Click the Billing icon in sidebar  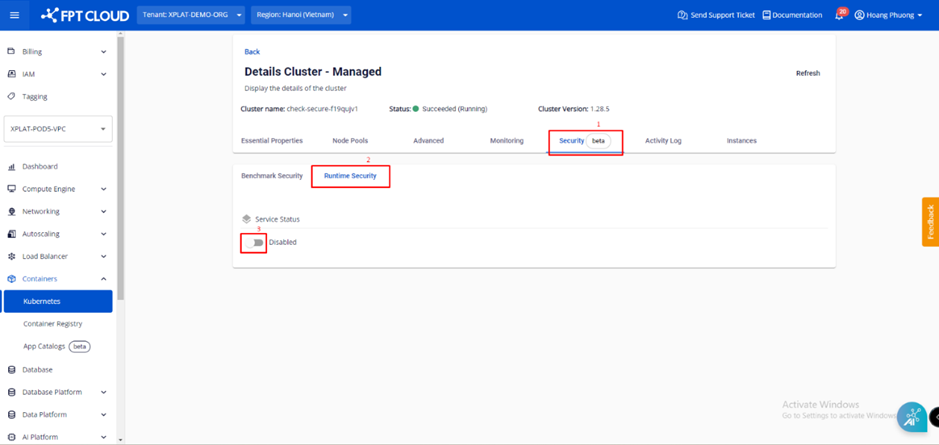tap(11, 51)
